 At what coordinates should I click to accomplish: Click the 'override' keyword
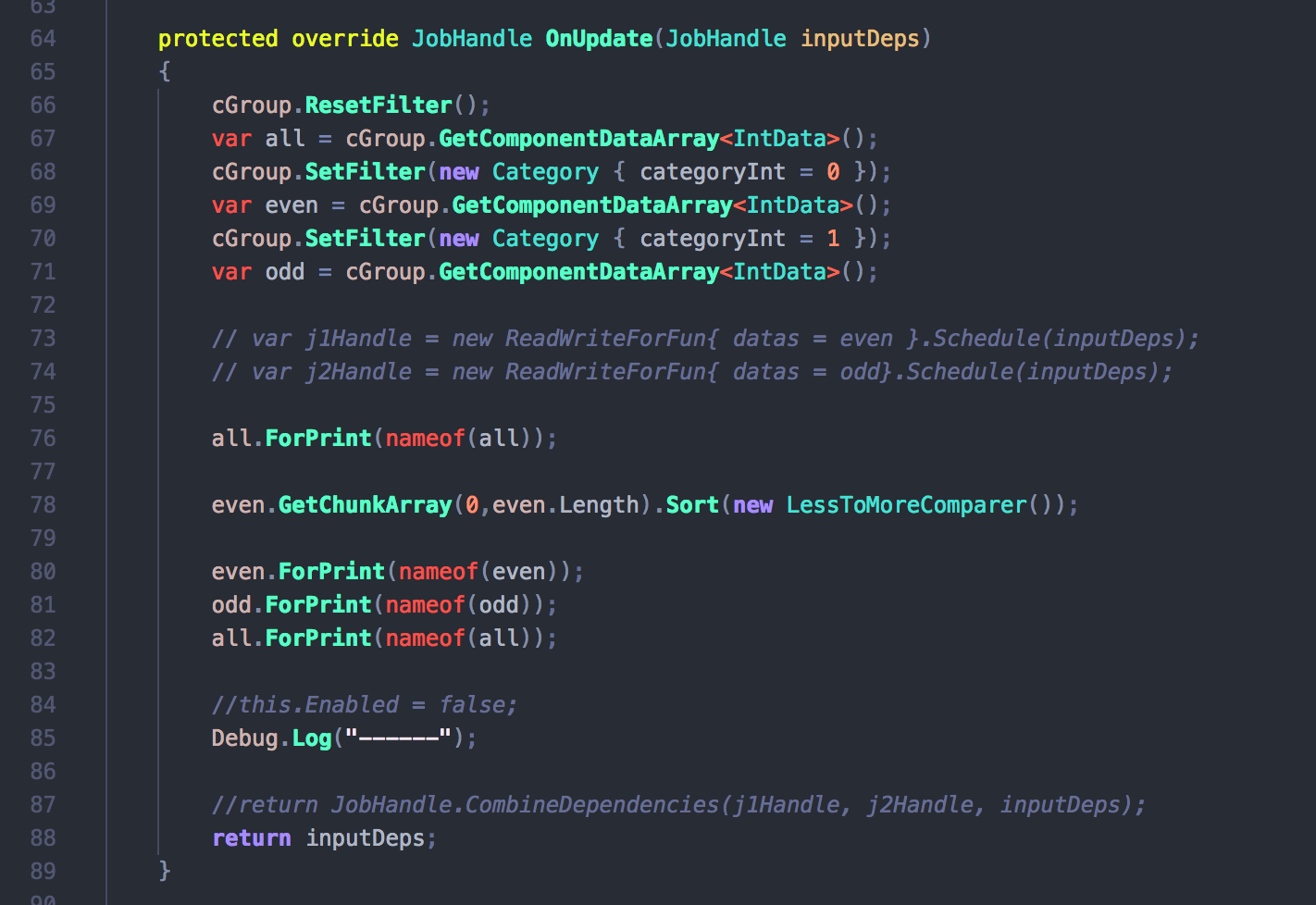click(344, 39)
